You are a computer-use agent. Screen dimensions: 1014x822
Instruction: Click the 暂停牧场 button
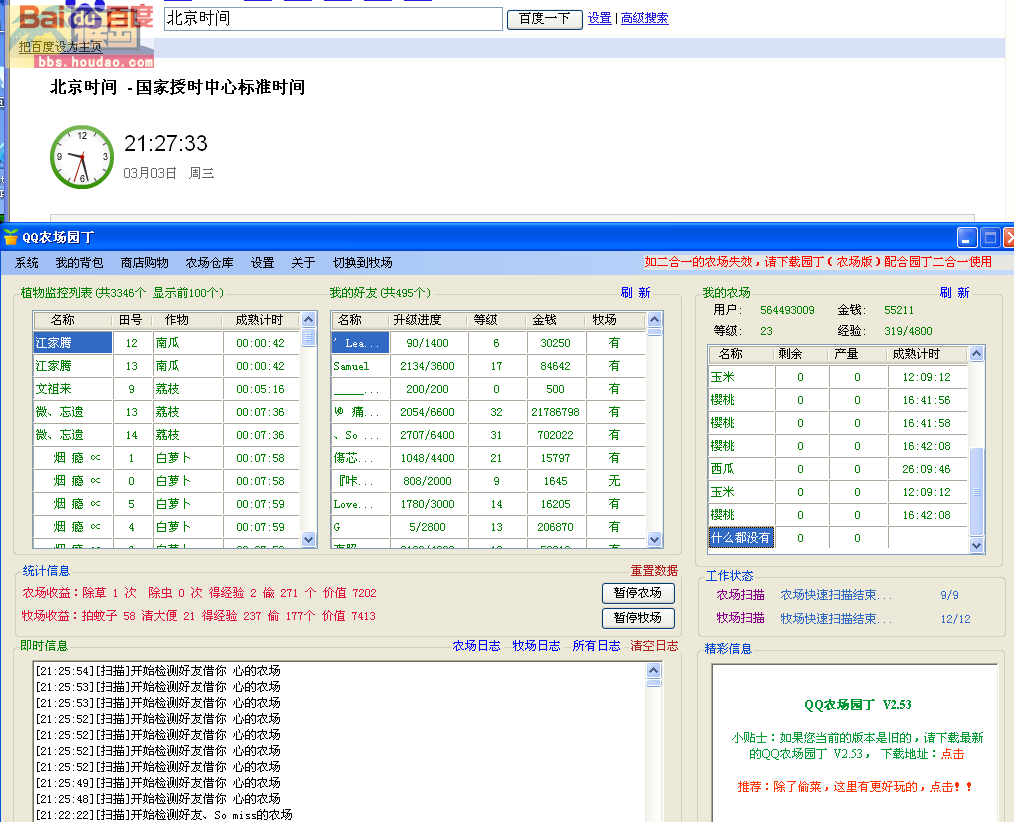638,618
